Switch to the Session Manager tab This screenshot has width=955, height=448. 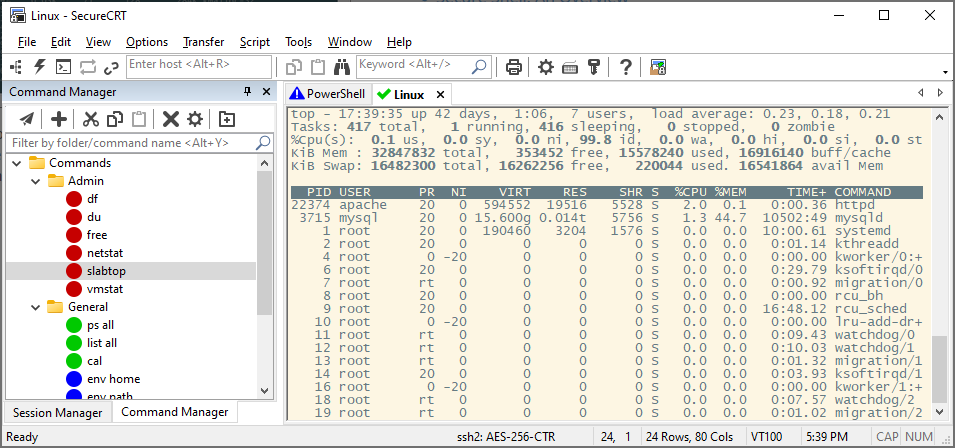point(56,412)
